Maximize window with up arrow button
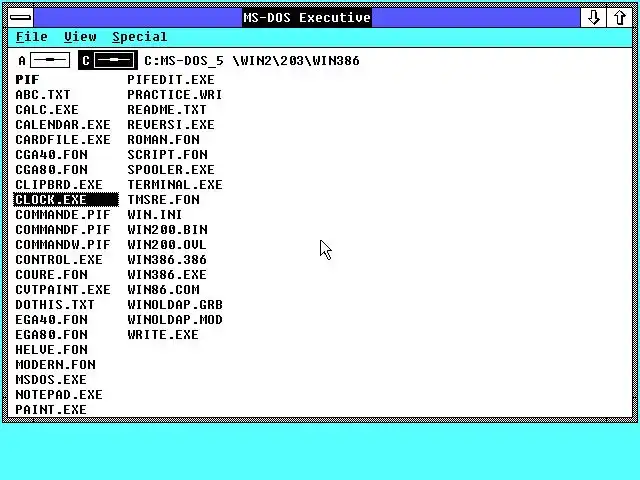The width and height of the screenshot is (640, 480). pyautogui.click(x=619, y=18)
